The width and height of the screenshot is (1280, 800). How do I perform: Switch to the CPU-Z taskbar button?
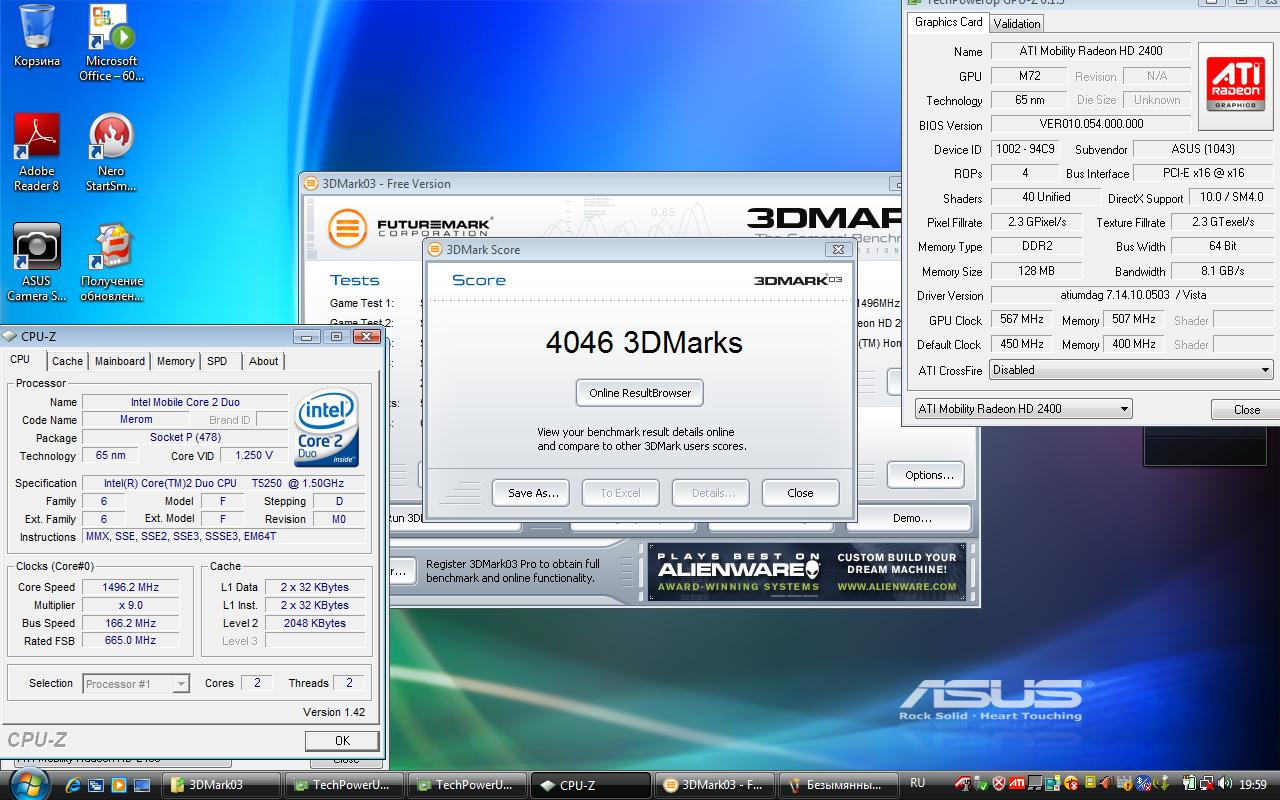click(591, 785)
